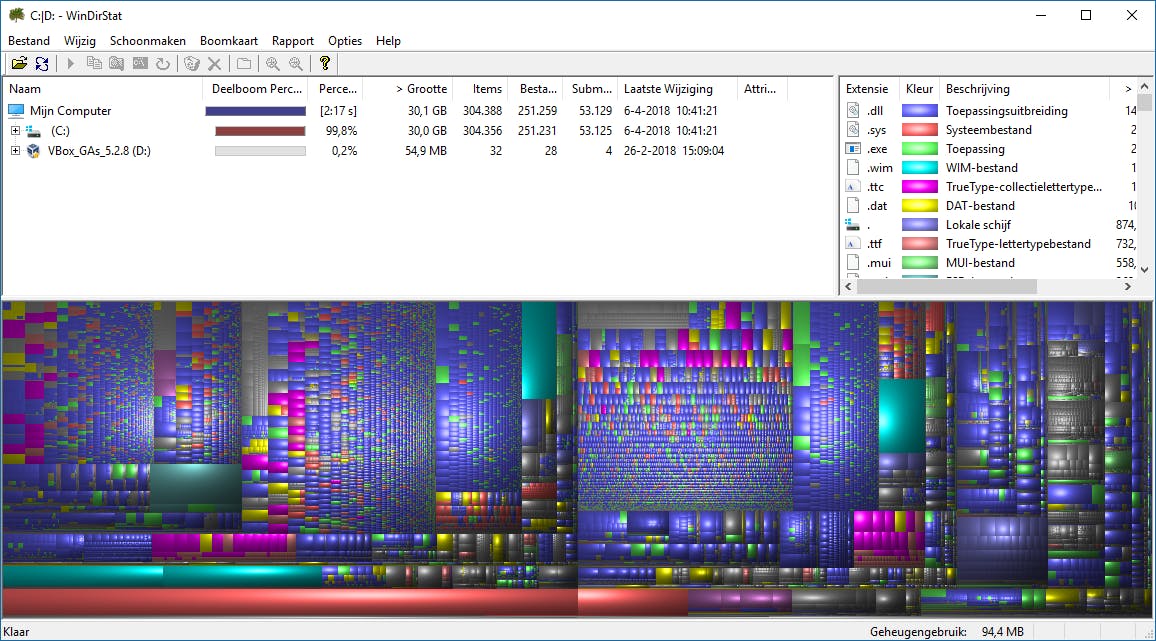
Task: Select the .exe Toepassing row
Action: pyautogui.click(x=975, y=149)
